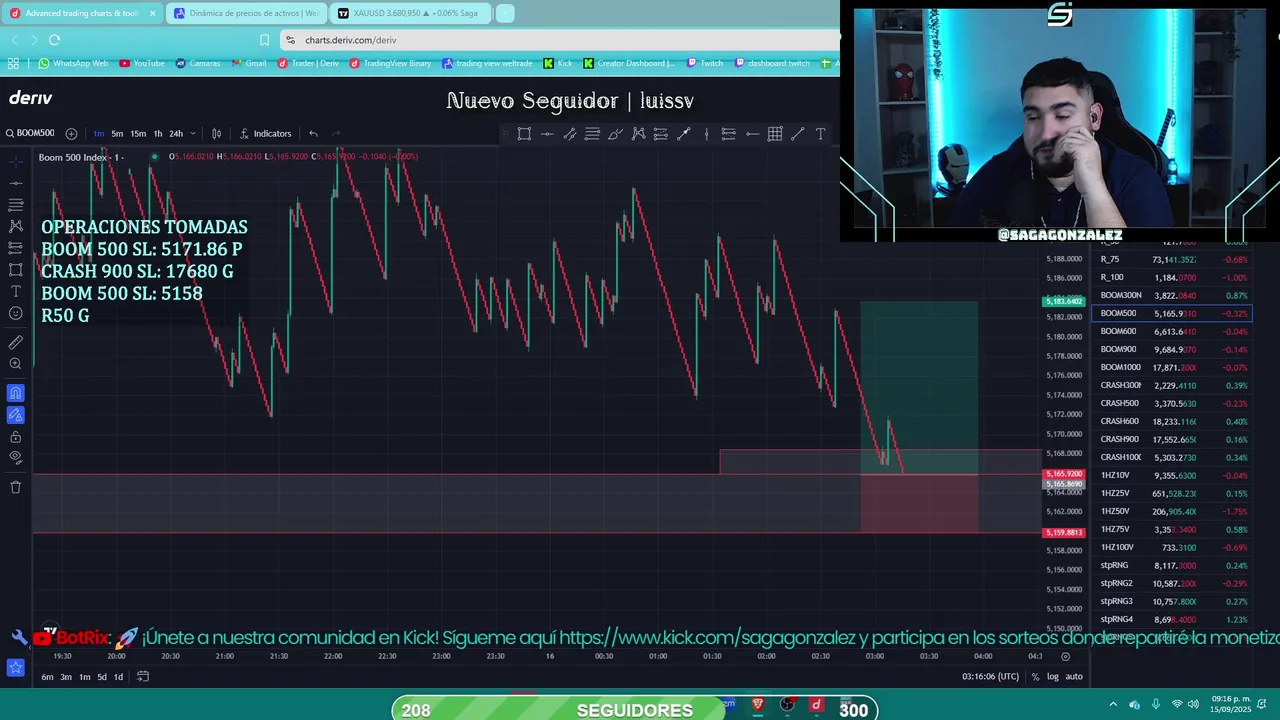Select the grid/table tool in floating toolbar
The image size is (1280, 720).
[x=775, y=134]
